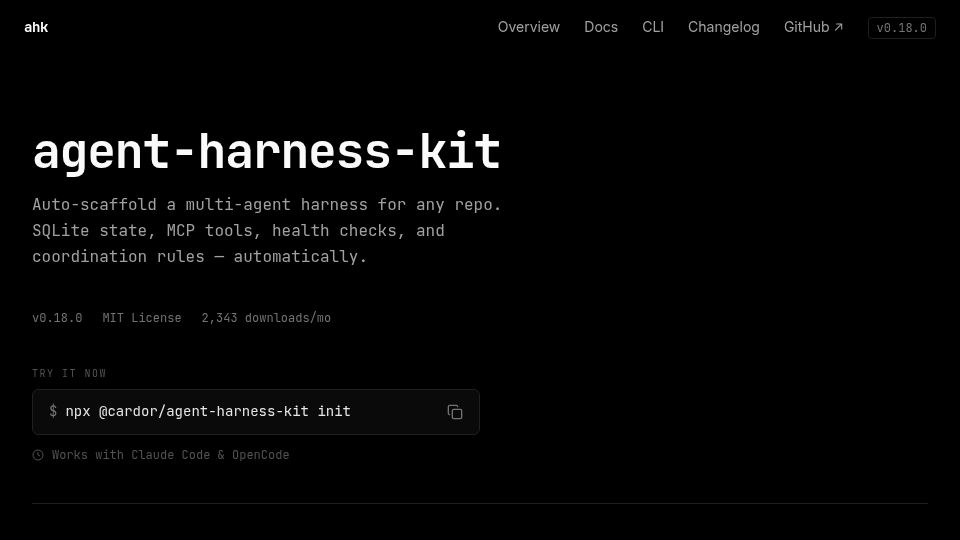Open the CLI nav item
This screenshot has height=540, width=960.
pos(653,27)
